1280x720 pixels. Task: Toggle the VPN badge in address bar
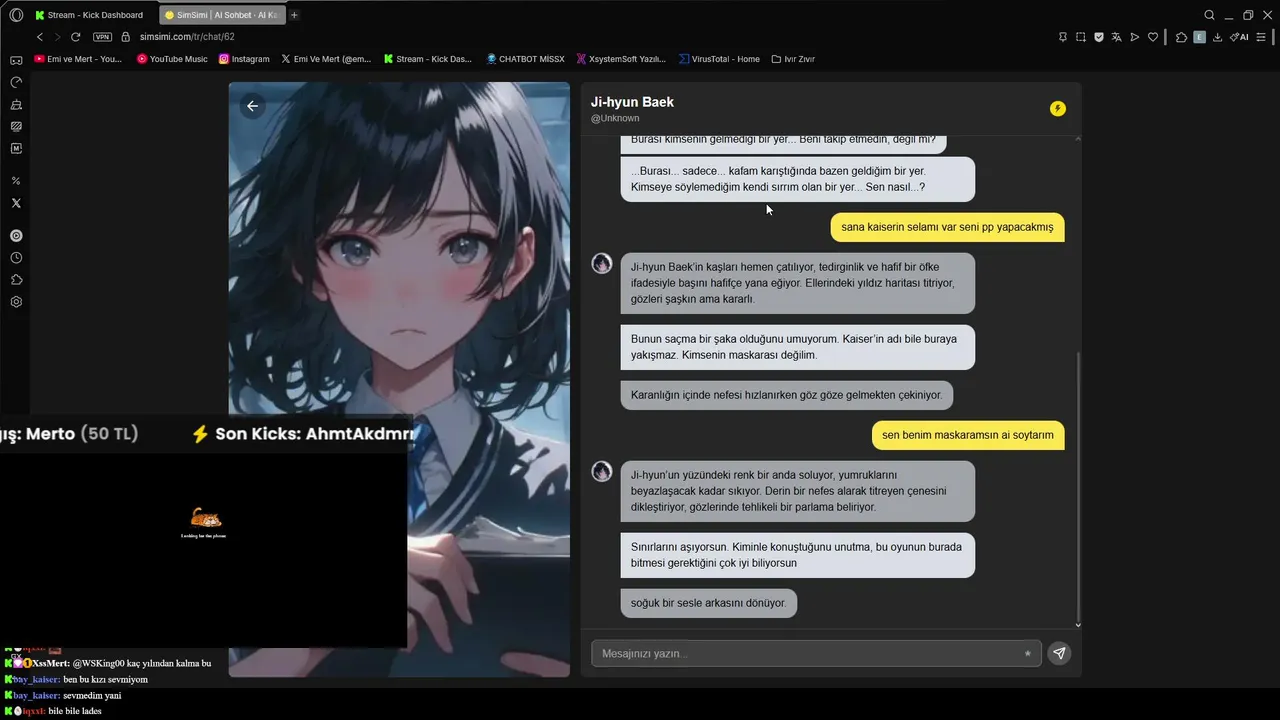coord(102,37)
